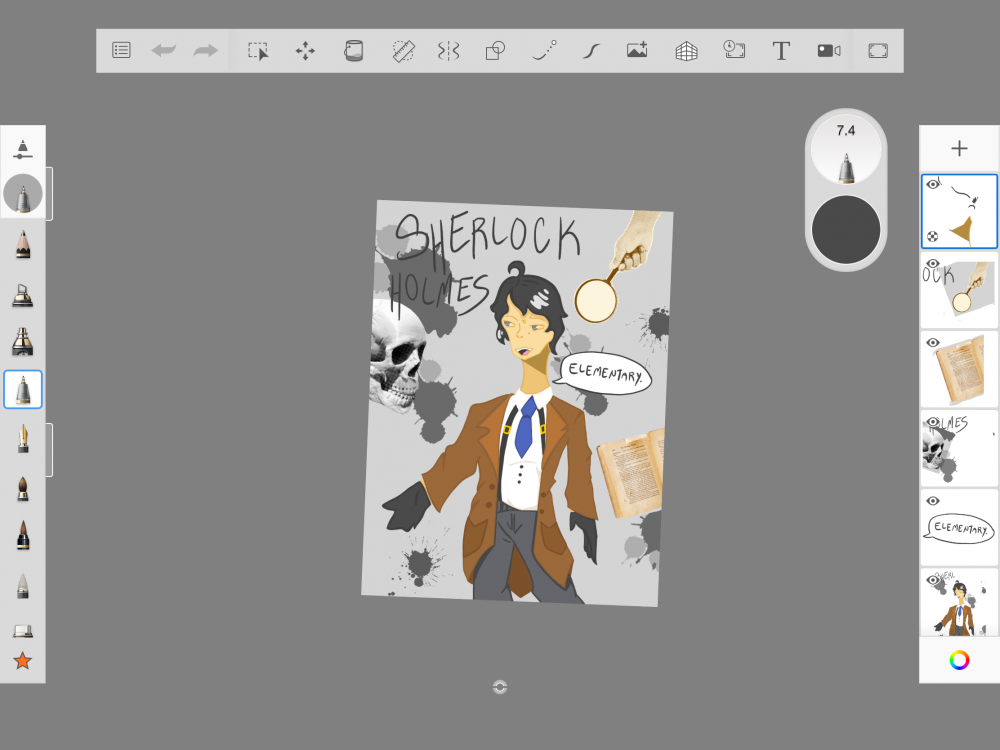Select the Fountain nib pen brush

23,439
